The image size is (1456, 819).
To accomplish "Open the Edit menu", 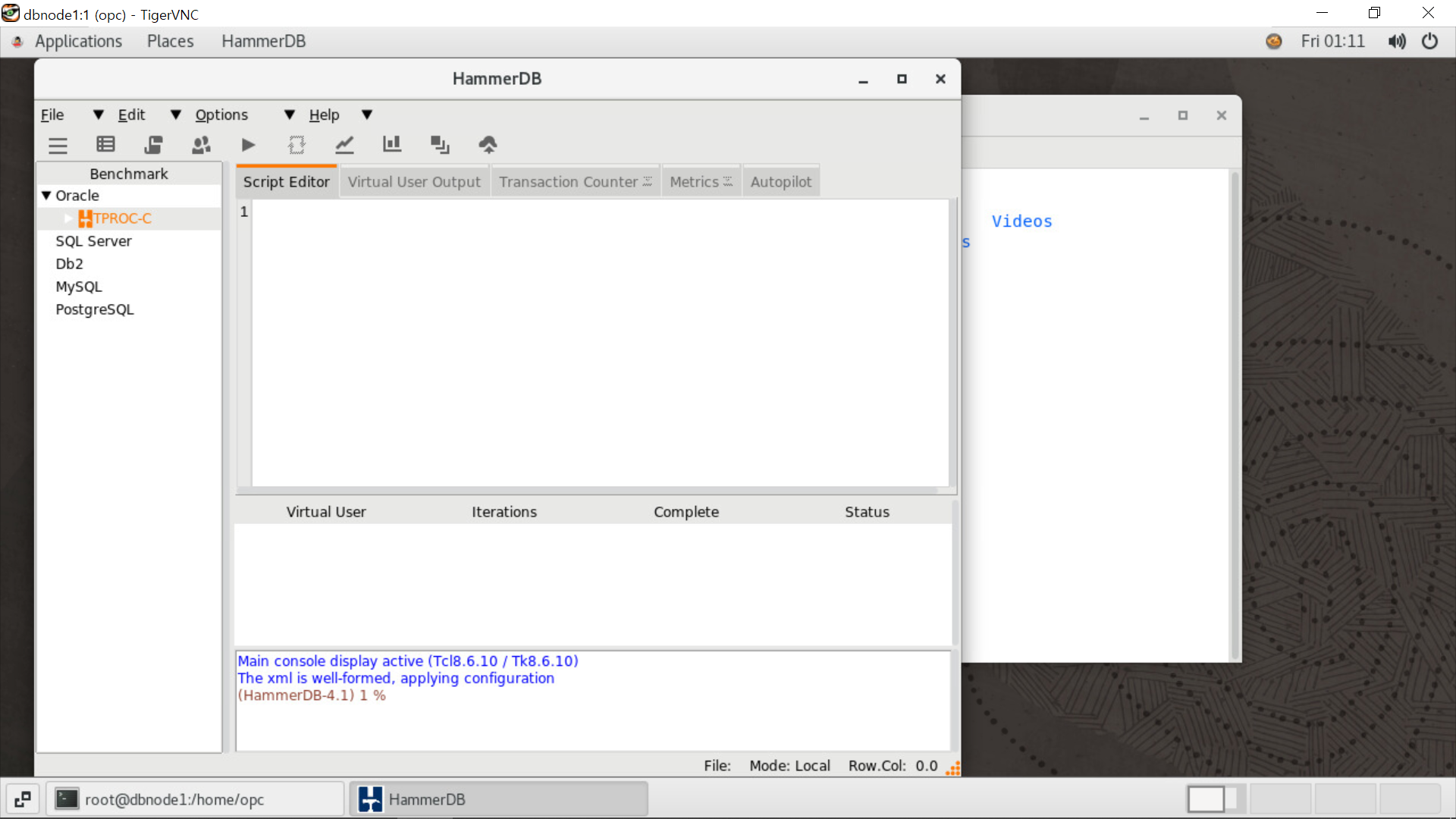I will click(x=131, y=115).
